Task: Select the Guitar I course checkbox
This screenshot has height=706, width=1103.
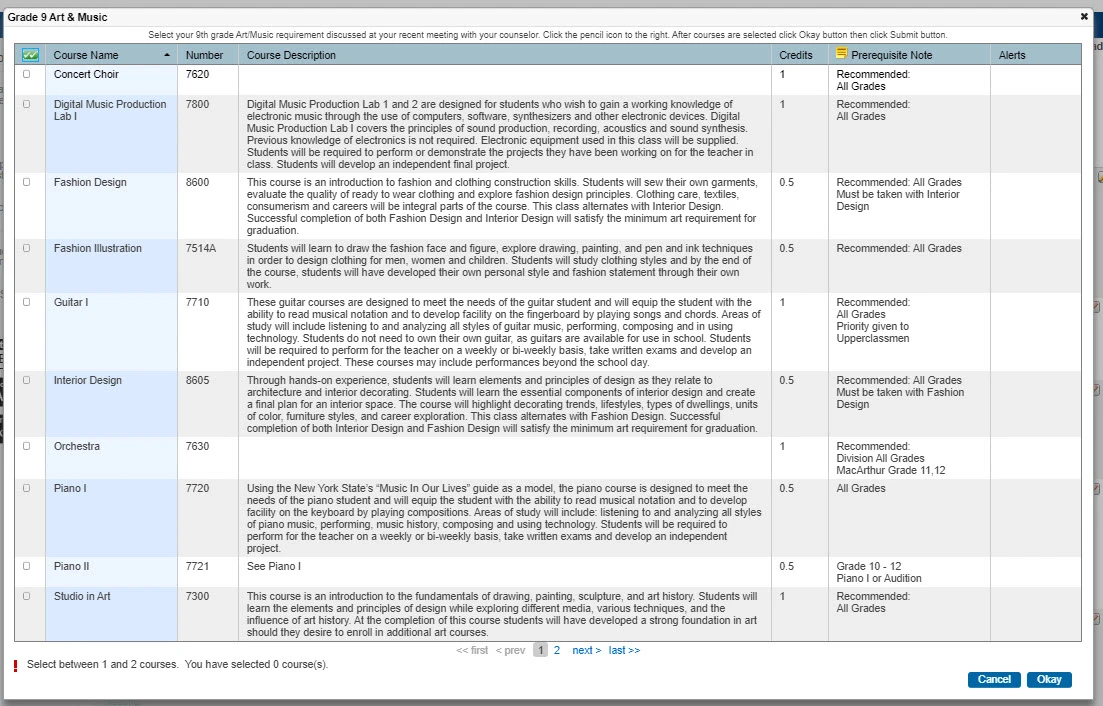Action: pos(26,302)
